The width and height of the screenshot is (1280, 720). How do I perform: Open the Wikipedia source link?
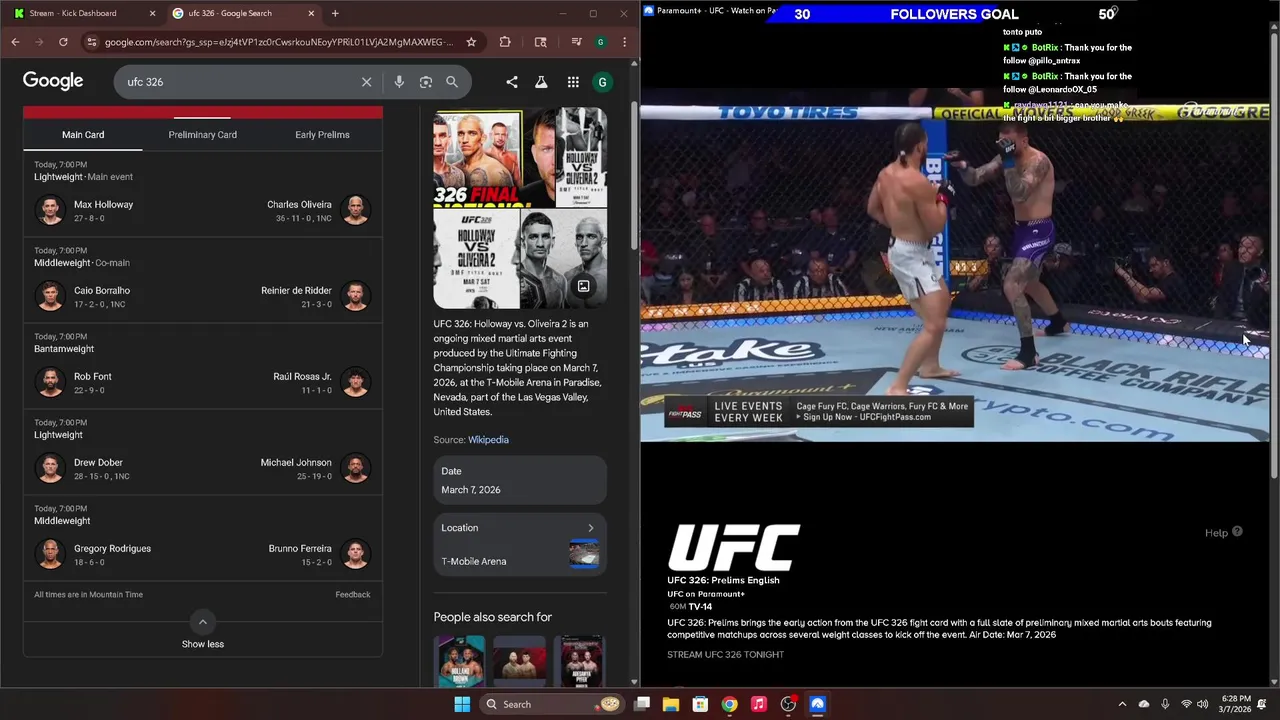(x=488, y=439)
